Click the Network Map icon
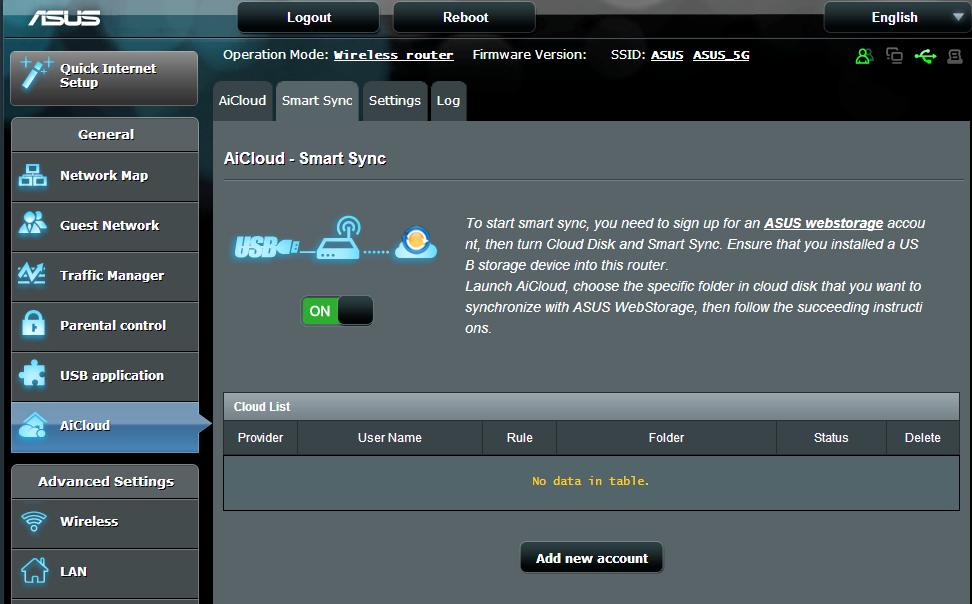This screenshot has height=604, width=972. point(33,175)
